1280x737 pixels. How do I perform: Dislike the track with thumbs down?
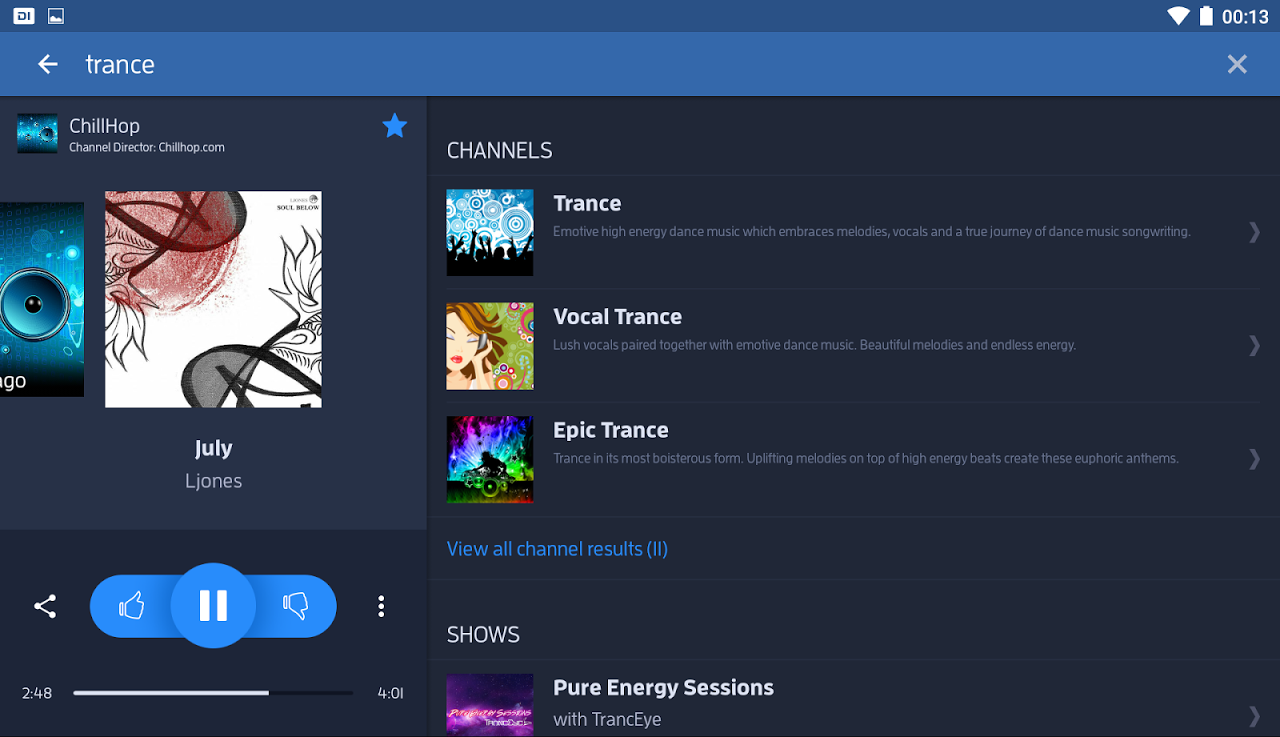point(296,606)
